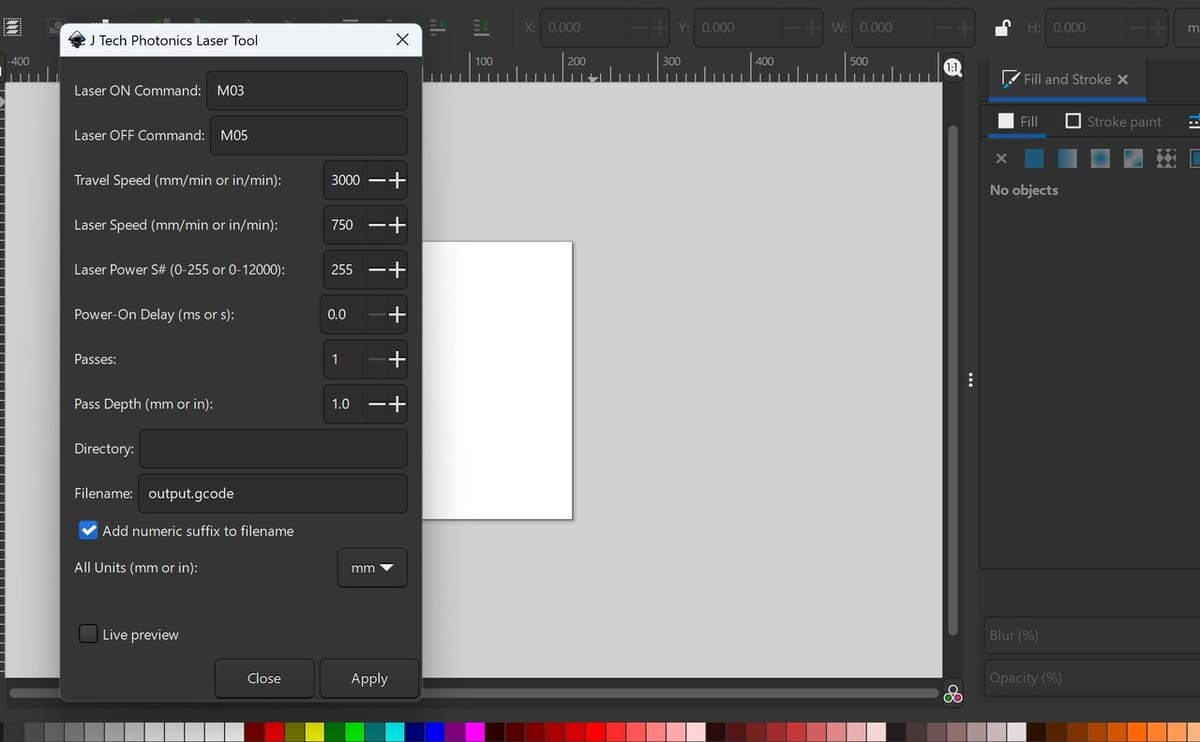This screenshot has width=1200, height=742.
Task: Click the Apply button
Action: point(369,678)
